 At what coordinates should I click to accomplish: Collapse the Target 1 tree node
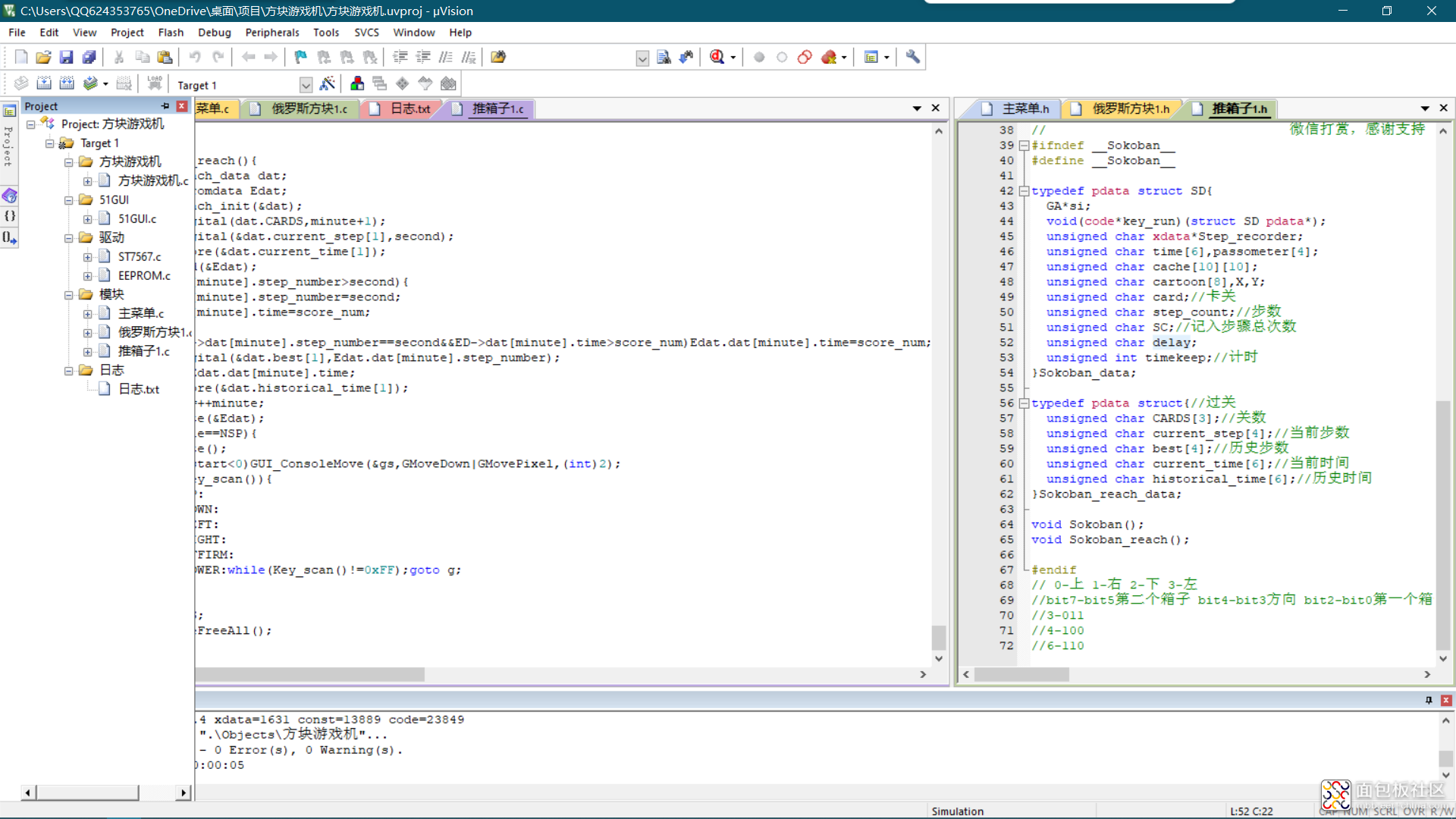click(x=50, y=143)
